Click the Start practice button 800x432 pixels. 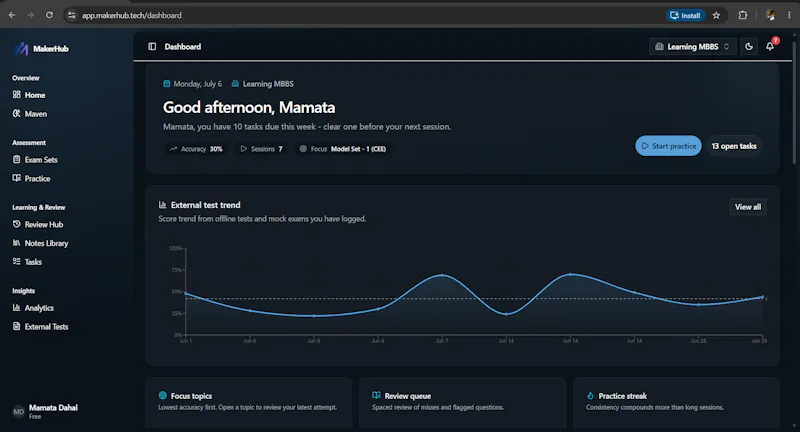[x=668, y=146]
